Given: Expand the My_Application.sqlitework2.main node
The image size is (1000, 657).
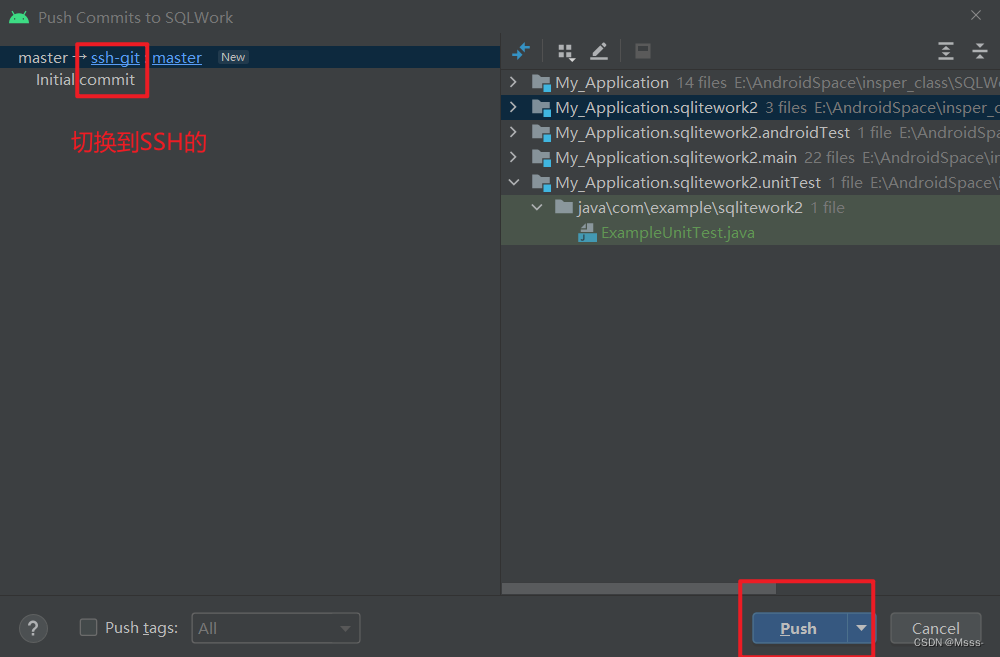Looking at the screenshot, I should coord(513,157).
